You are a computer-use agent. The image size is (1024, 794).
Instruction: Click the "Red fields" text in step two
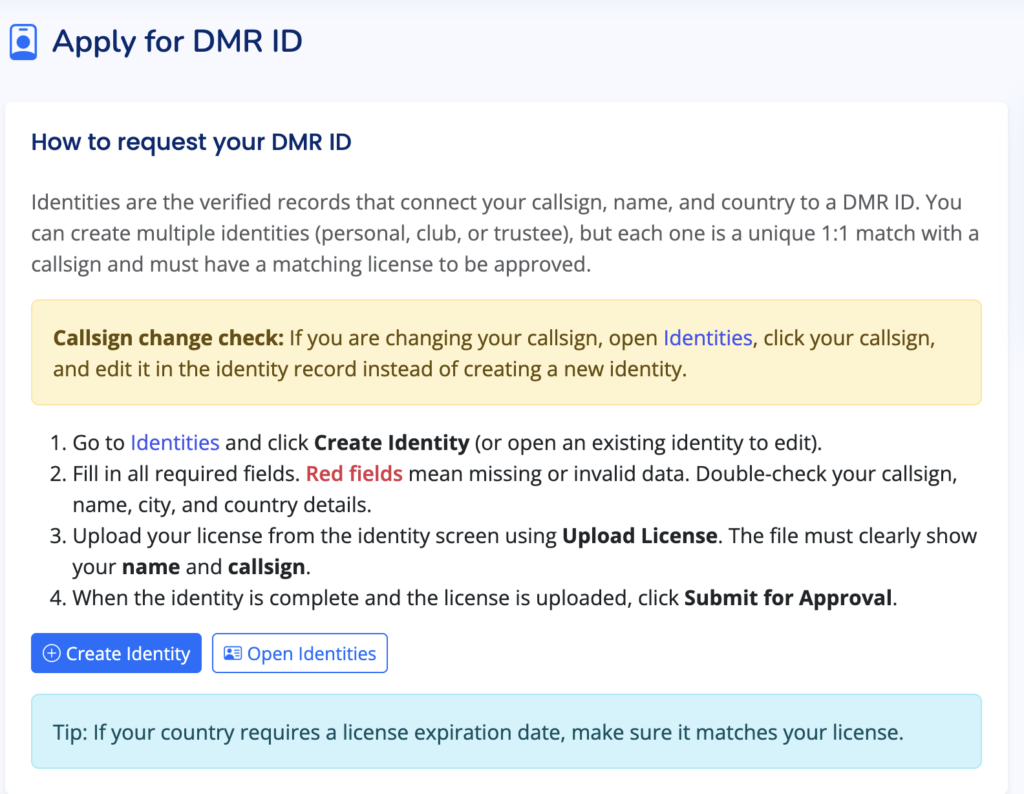pyautogui.click(x=354, y=473)
